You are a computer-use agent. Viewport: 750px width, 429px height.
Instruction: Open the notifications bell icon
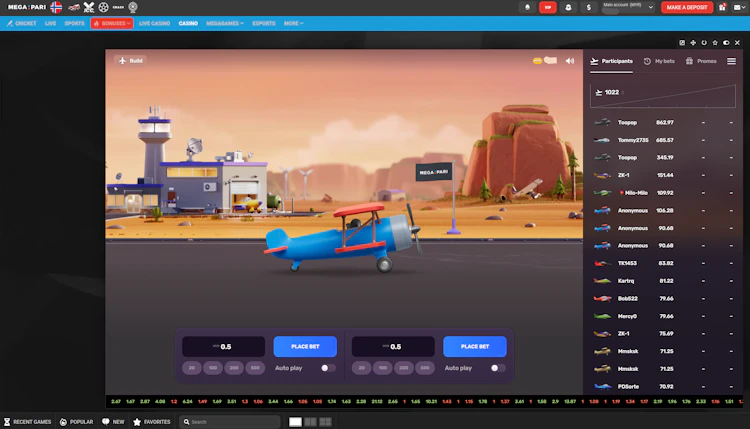pos(527,7)
